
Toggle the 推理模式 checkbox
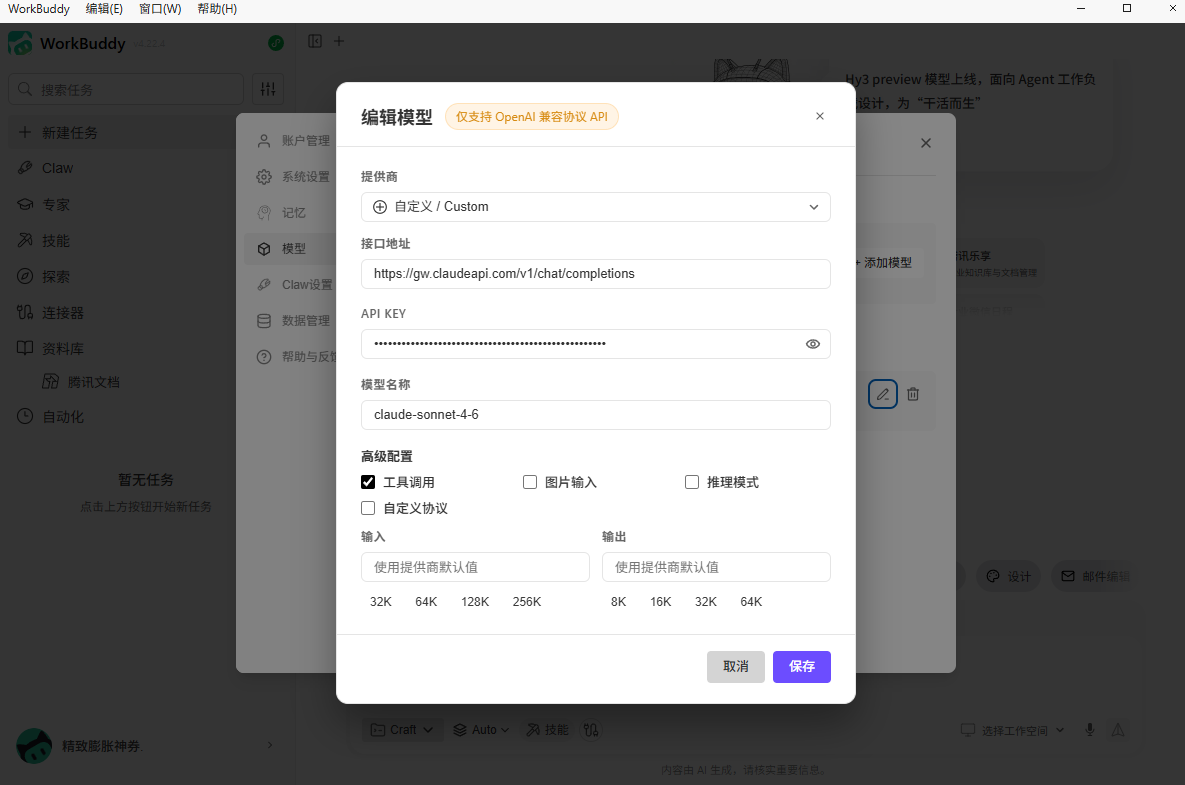point(692,482)
